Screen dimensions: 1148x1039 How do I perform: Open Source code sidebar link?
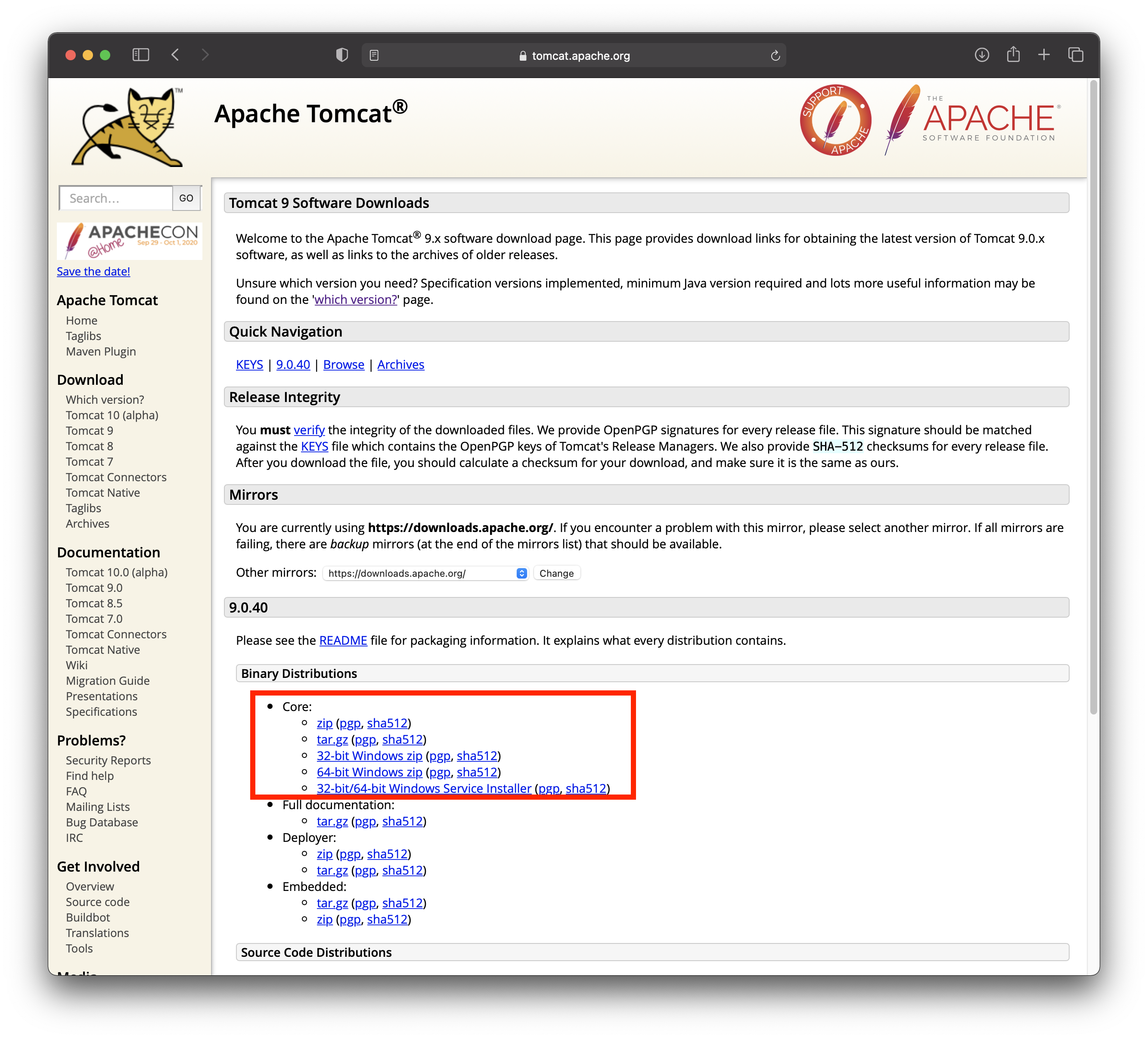tap(98, 902)
